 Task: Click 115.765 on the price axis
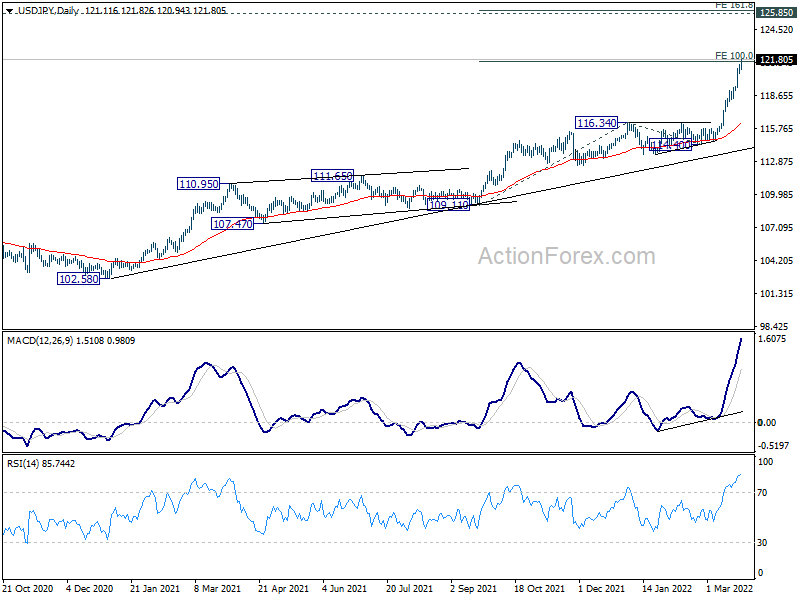[777, 129]
